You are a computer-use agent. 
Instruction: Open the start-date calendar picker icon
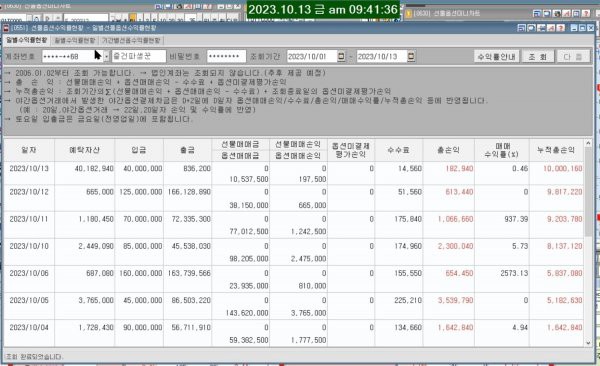(341, 56)
